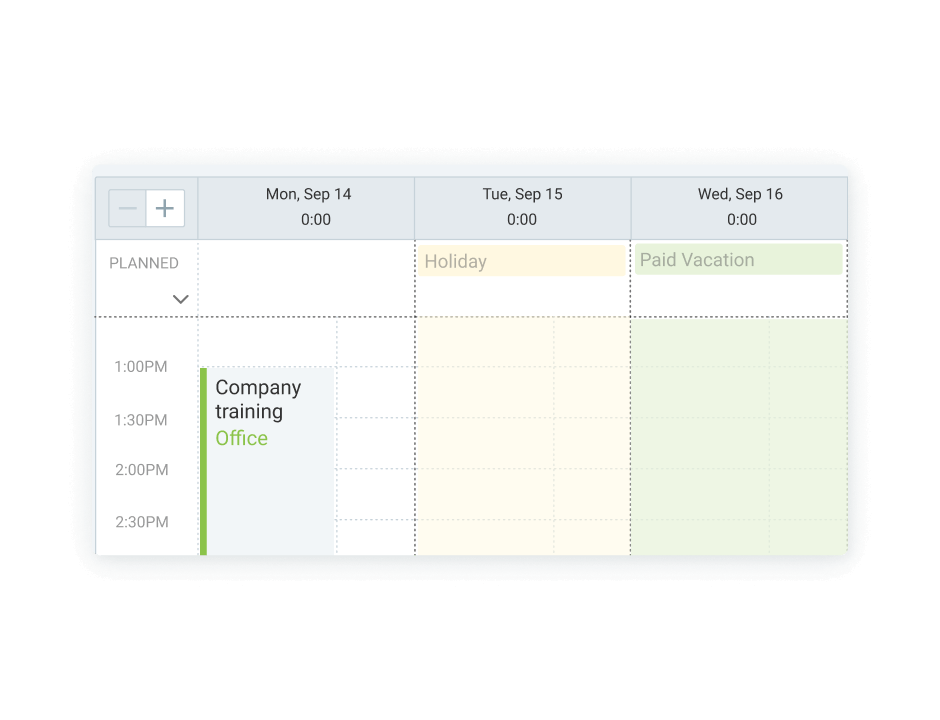The height and width of the screenshot is (720, 940).
Task: Select the Holiday event on Tuesday
Action: click(521, 261)
